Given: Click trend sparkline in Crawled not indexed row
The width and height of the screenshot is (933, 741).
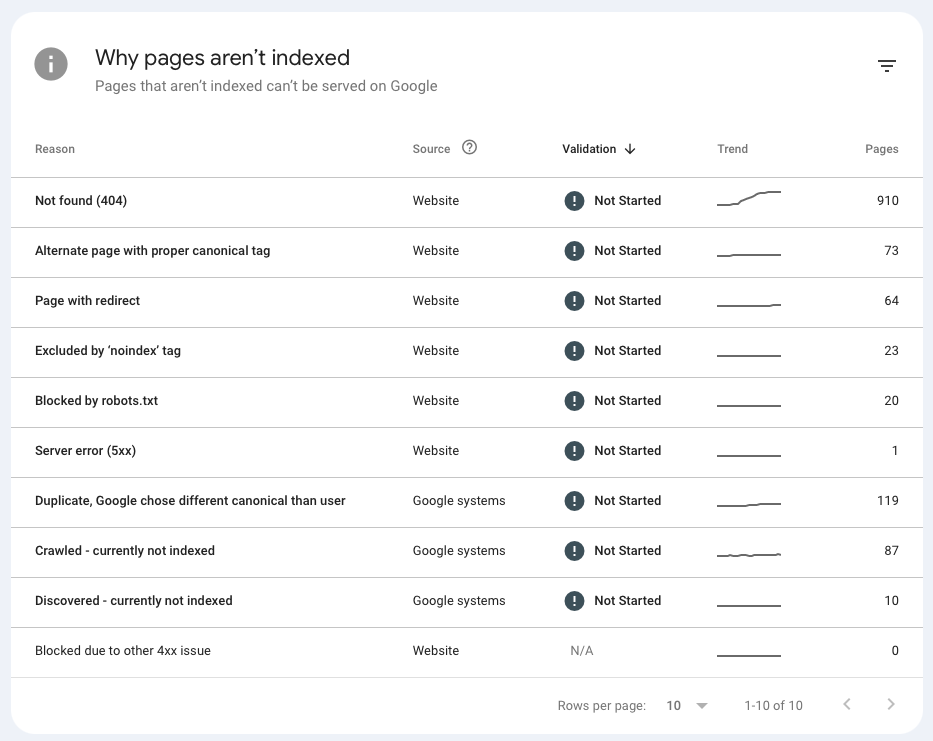Looking at the screenshot, I should tap(749, 555).
